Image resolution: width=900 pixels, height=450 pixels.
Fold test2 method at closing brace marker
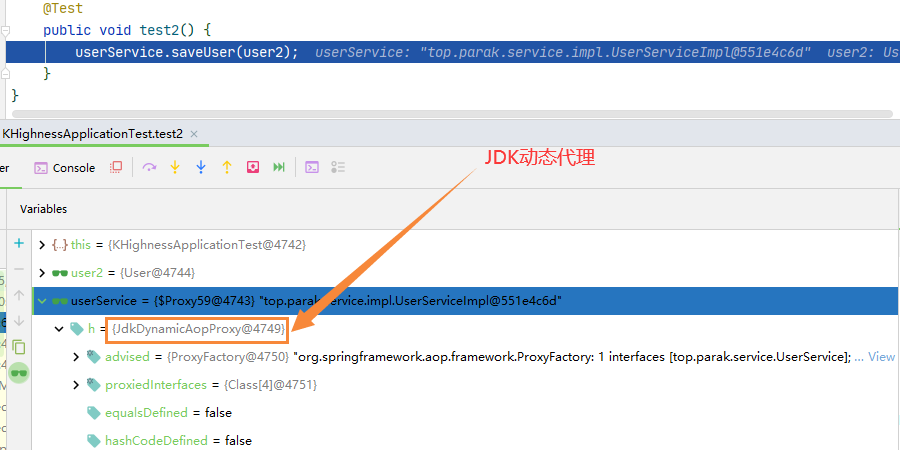[5, 73]
